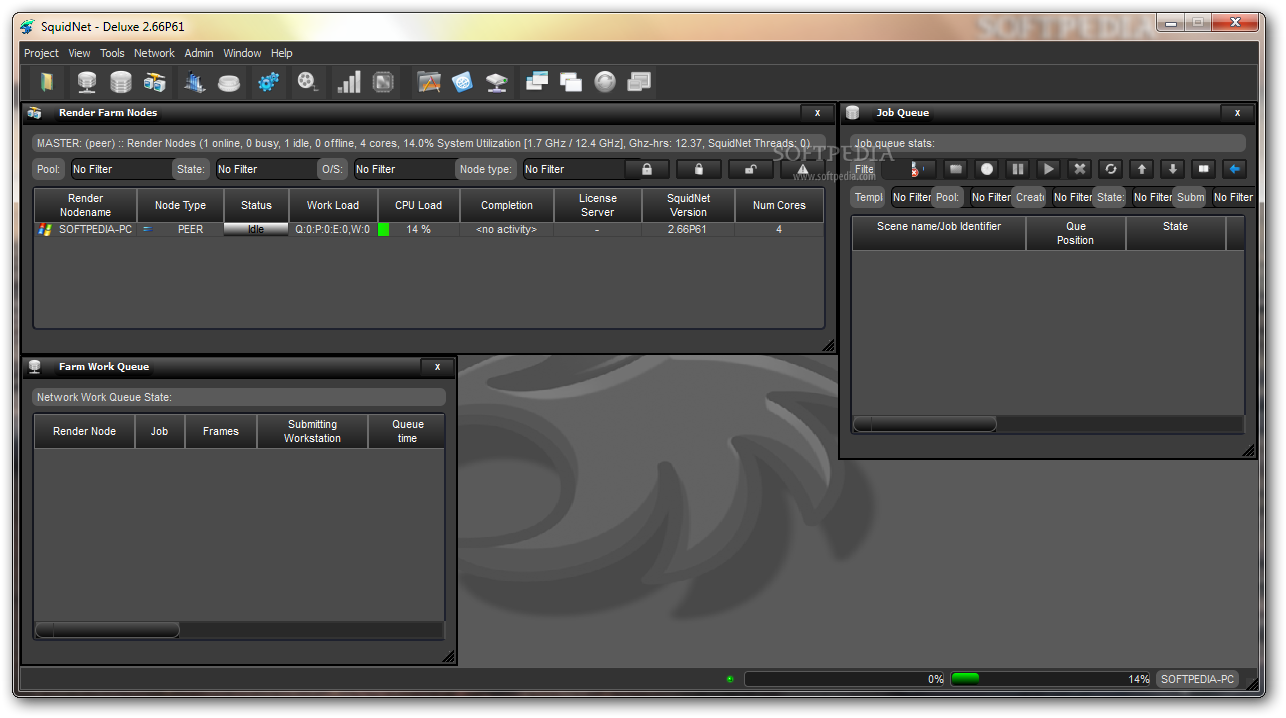Click the gray overlapping windows toolbar icon
Viewport: 1286px width, 718px height.
point(639,82)
